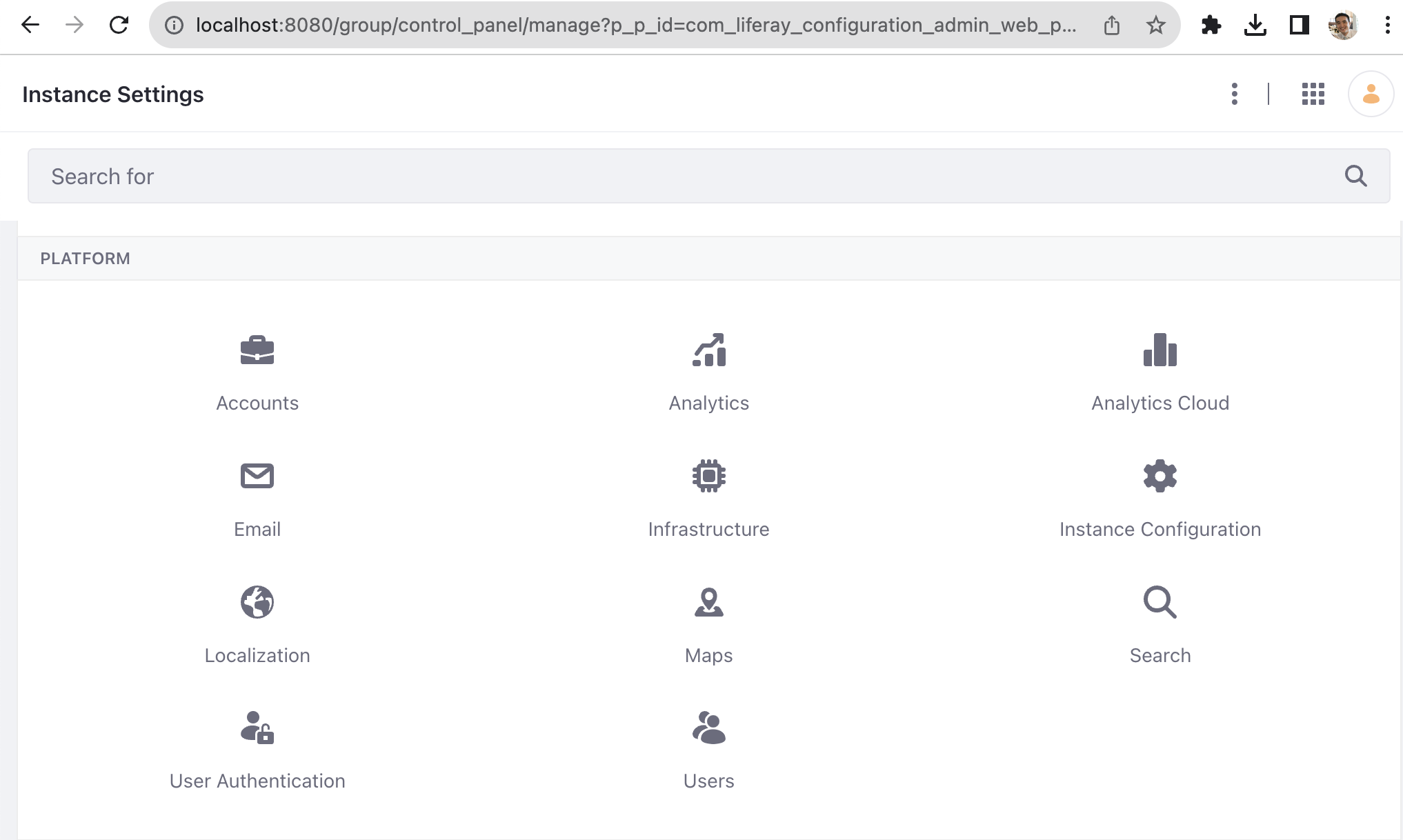Open the Search magnifier category icon
The width and height of the screenshot is (1403, 840).
click(1160, 602)
